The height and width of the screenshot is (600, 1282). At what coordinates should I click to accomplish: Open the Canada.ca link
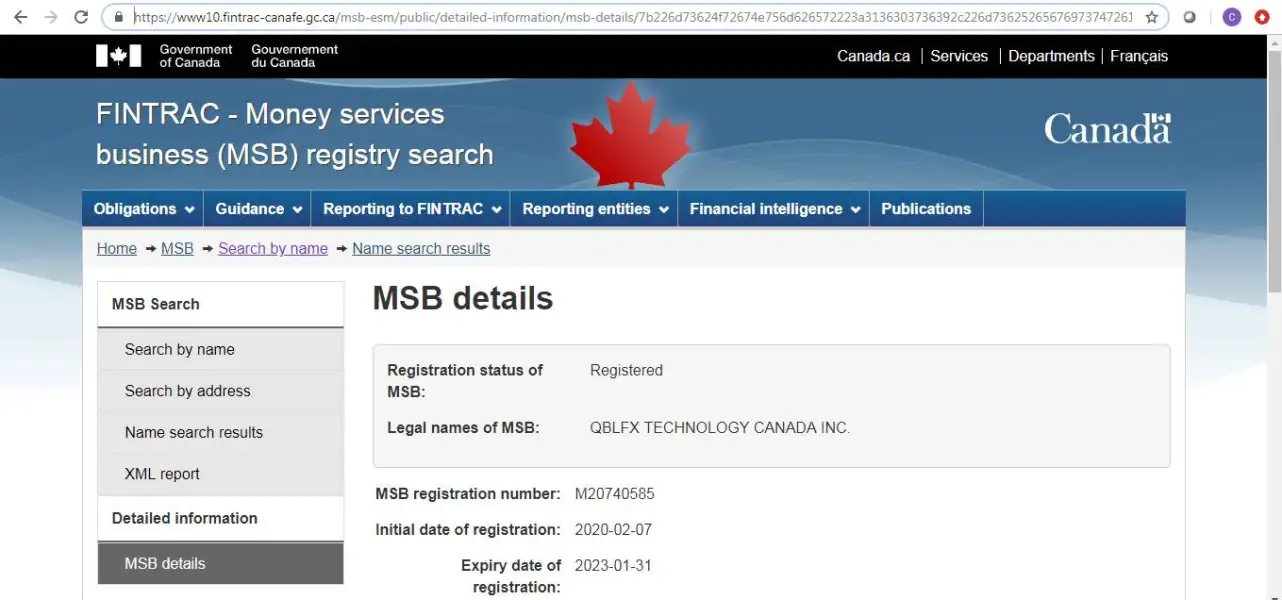pos(873,56)
